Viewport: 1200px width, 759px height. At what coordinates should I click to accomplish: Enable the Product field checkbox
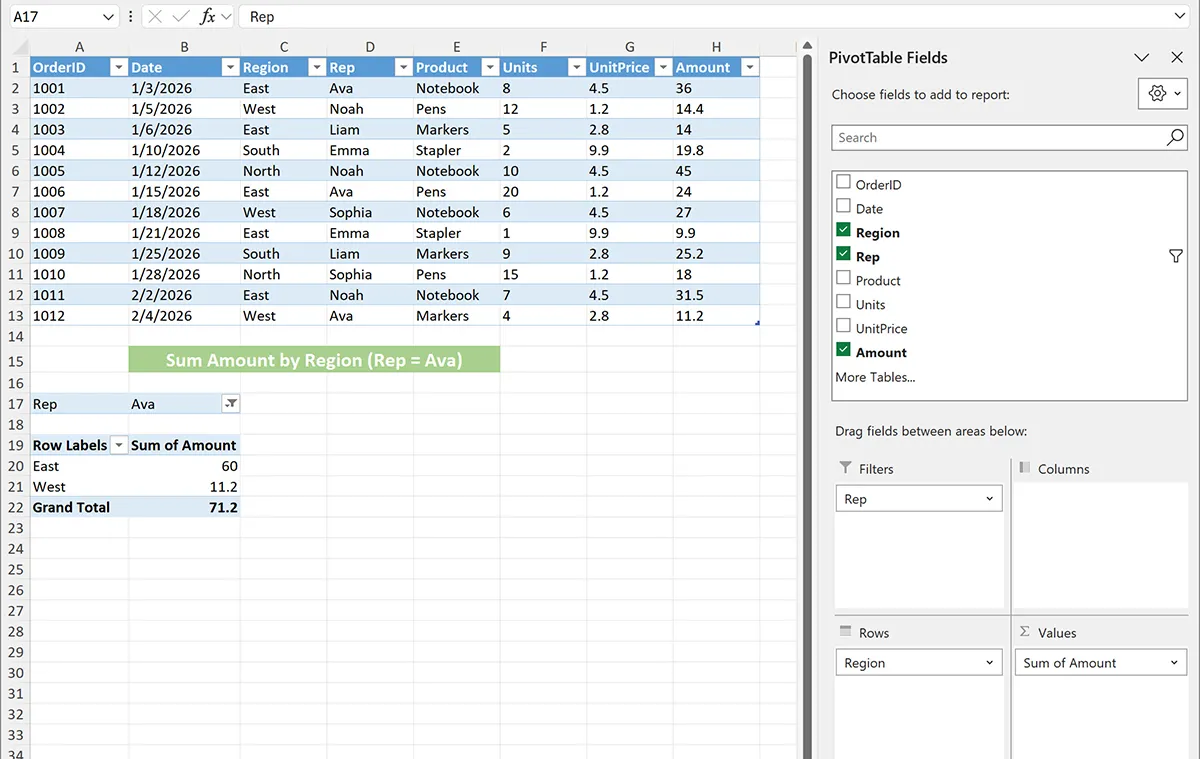coord(843,279)
